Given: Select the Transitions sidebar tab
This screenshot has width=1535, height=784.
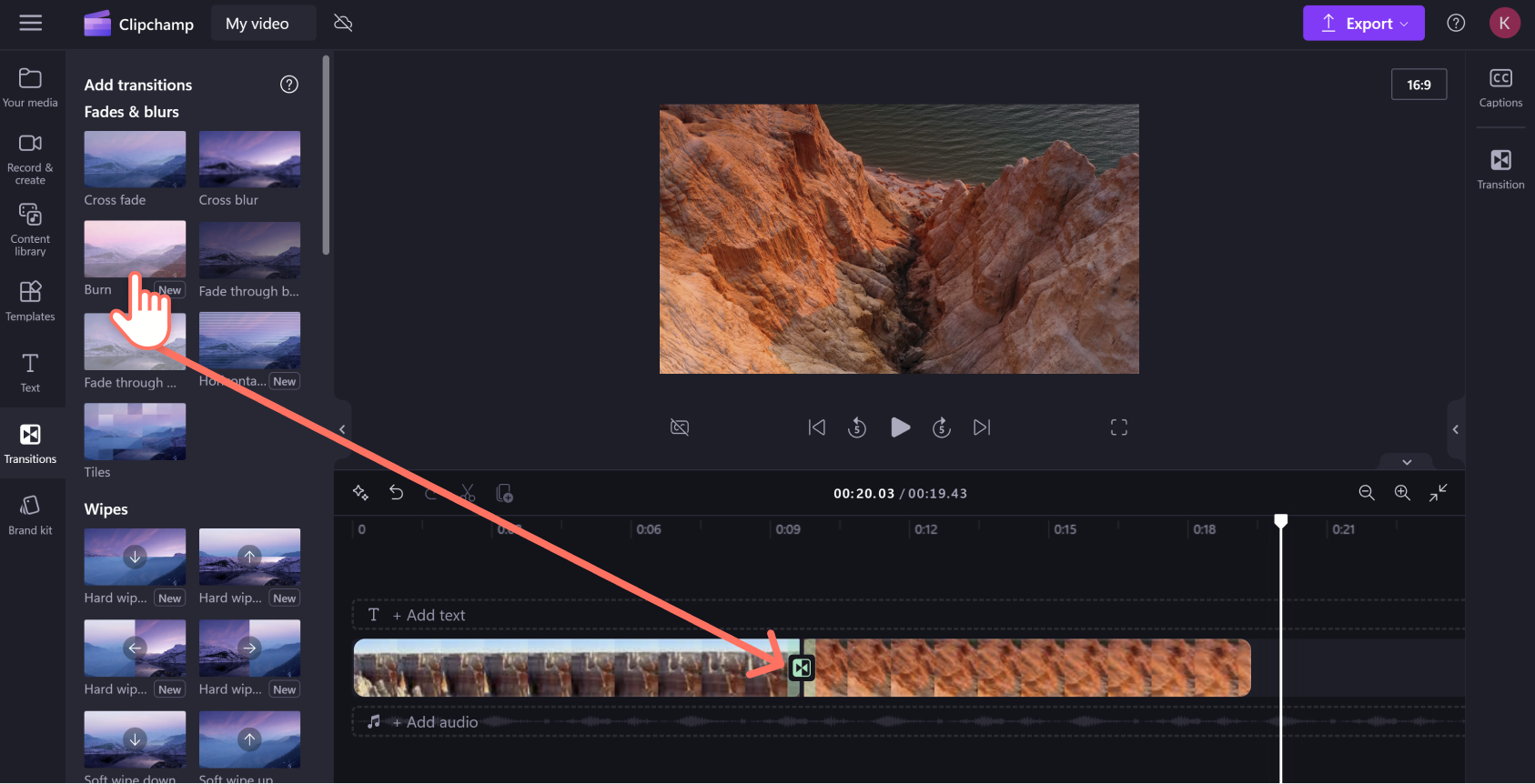Looking at the screenshot, I should tap(30, 444).
